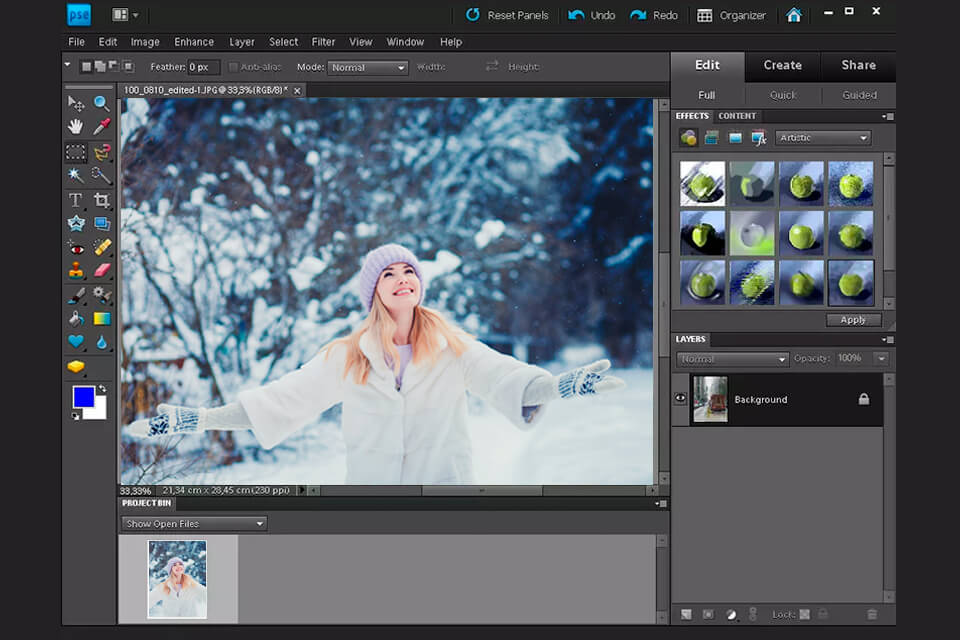Image resolution: width=960 pixels, height=640 pixels.
Task: Toggle the lock on Background layer
Action: (x=863, y=399)
